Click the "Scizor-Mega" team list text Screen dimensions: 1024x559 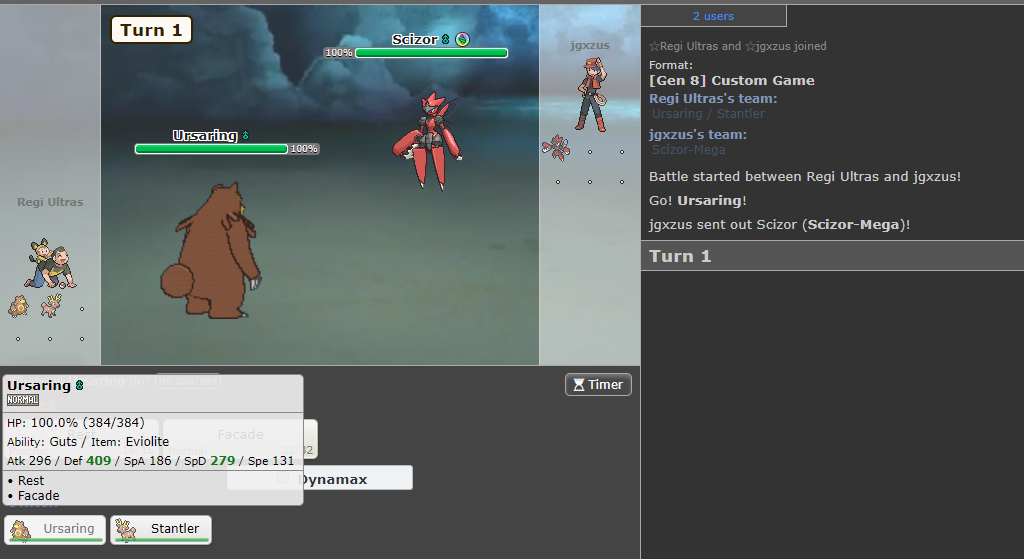point(688,150)
